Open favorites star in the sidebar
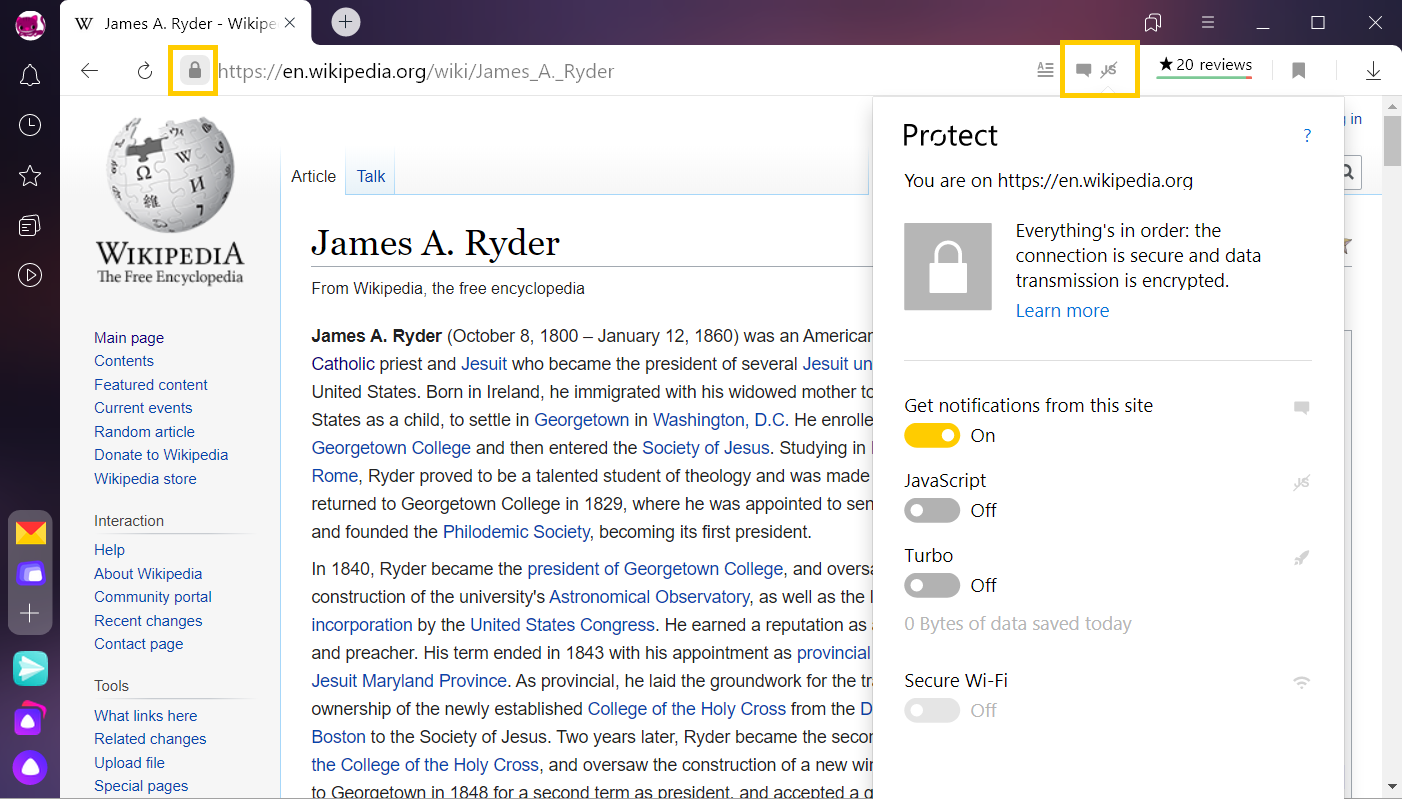Image resolution: width=1402 pixels, height=799 pixels. [x=30, y=176]
